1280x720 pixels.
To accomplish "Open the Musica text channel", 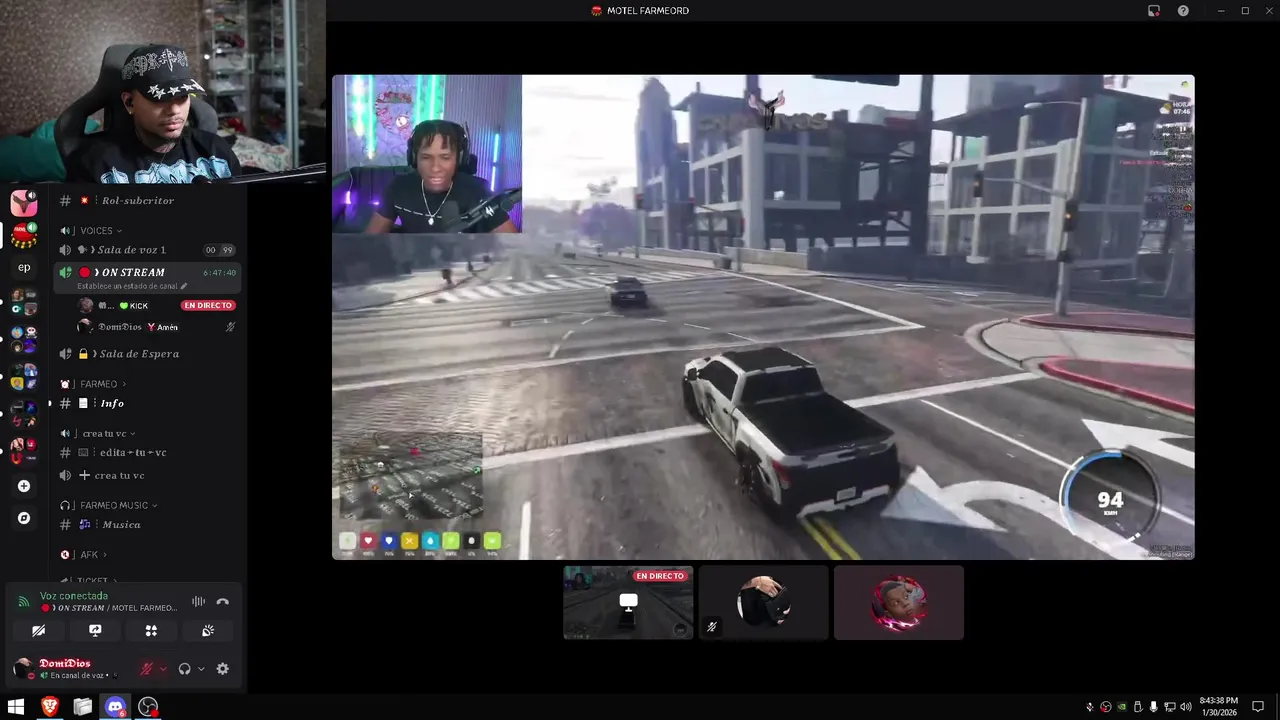I will 148,525.
